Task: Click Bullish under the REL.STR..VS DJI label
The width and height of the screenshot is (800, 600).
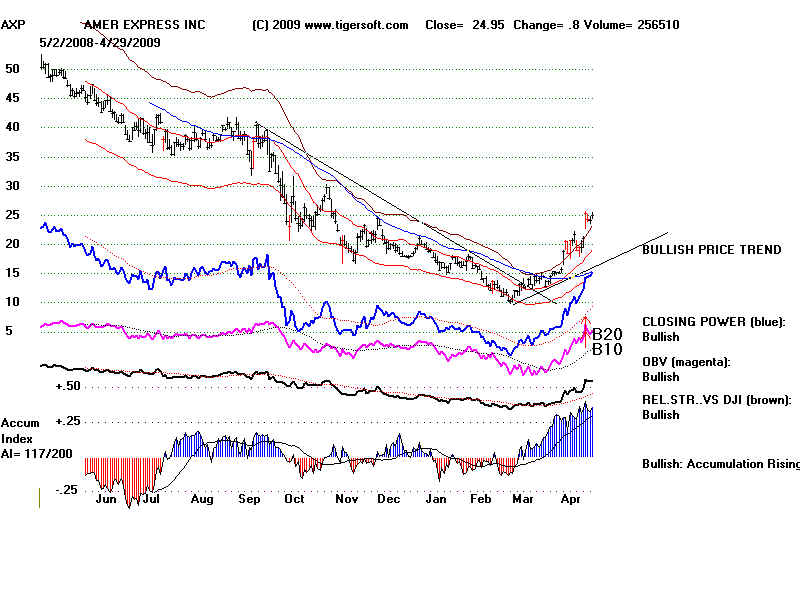Action: pos(661,415)
